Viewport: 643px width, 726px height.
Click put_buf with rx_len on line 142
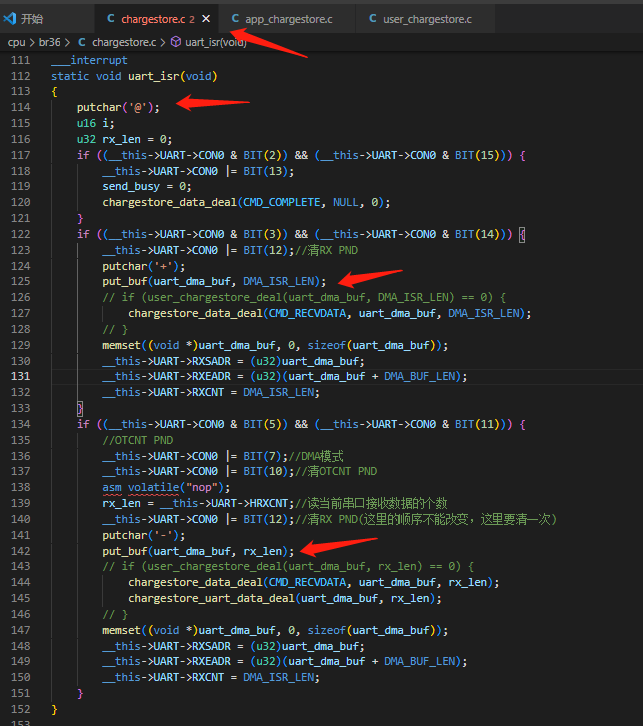[x=198, y=551]
